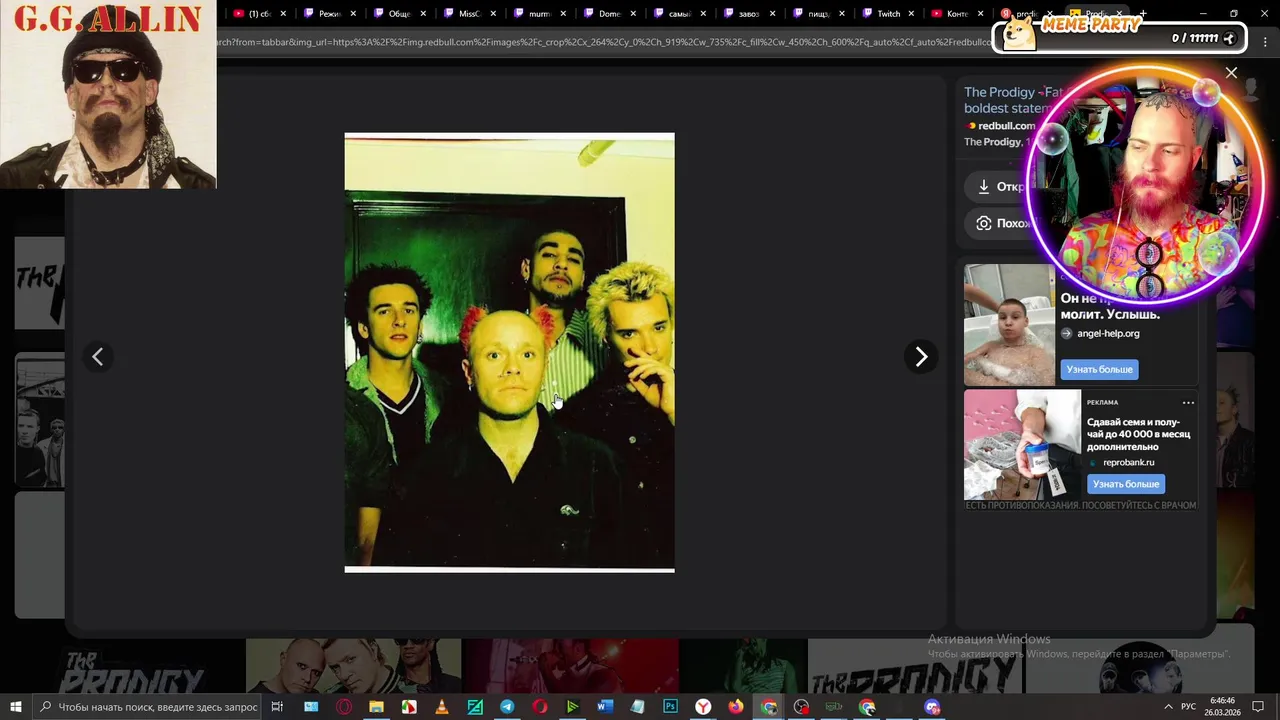Open Microsoft Word from the taskbar
The height and width of the screenshot is (720, 1280).
[x=605, y=707]
